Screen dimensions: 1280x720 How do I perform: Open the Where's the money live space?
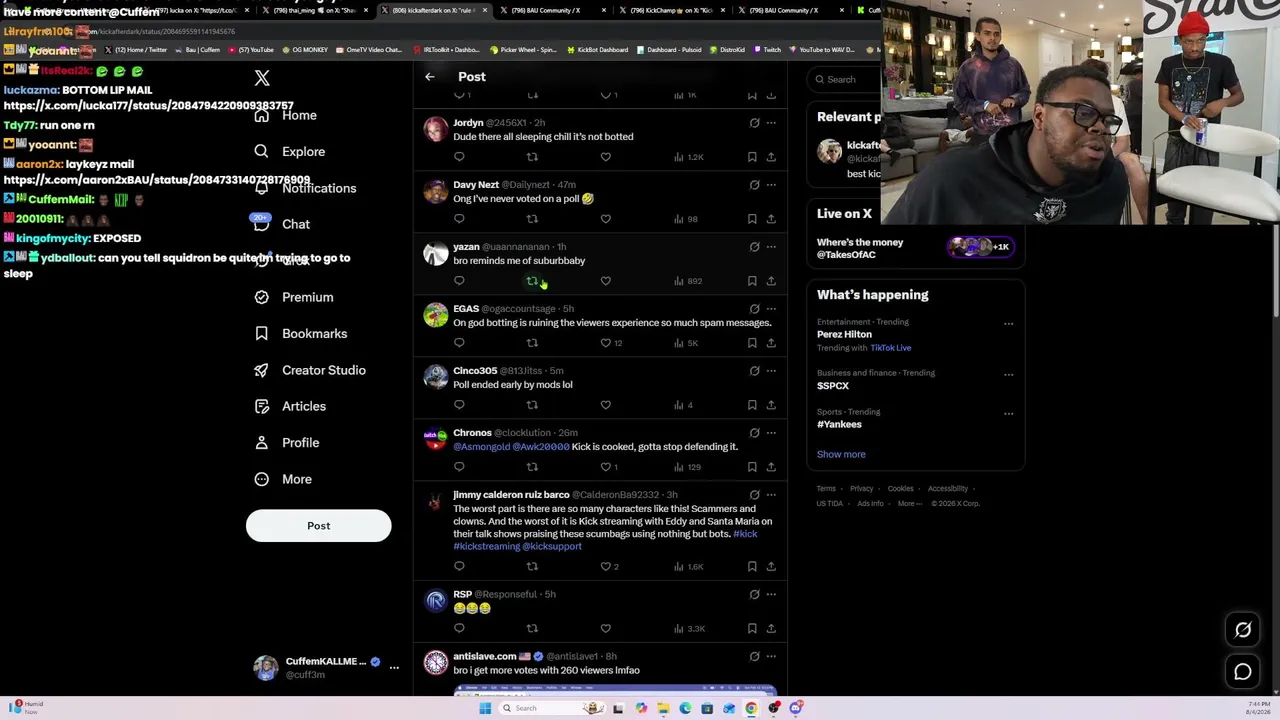tap(915, 248)
